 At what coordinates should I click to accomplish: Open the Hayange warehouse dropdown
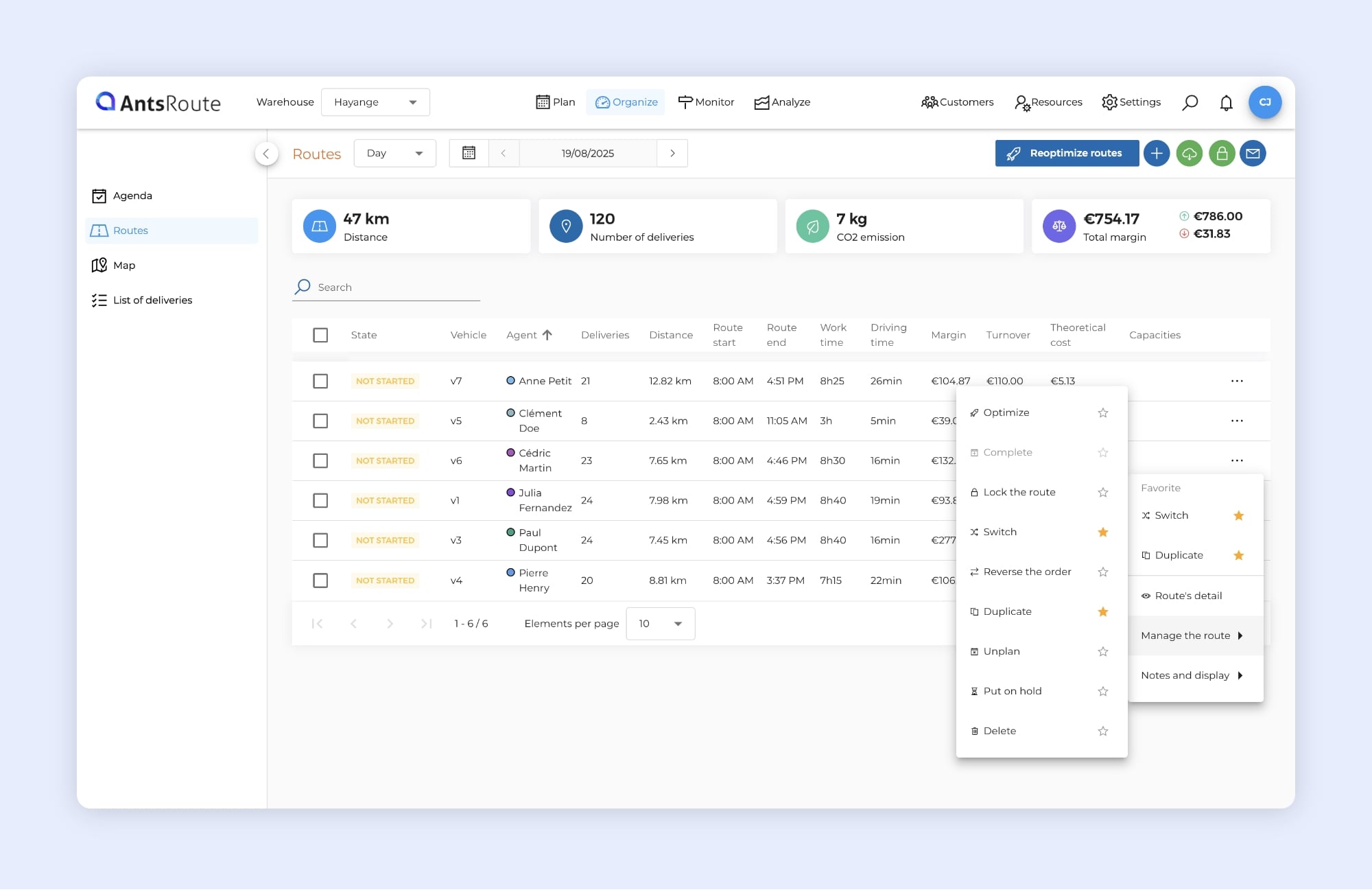[x=375, y=102]
